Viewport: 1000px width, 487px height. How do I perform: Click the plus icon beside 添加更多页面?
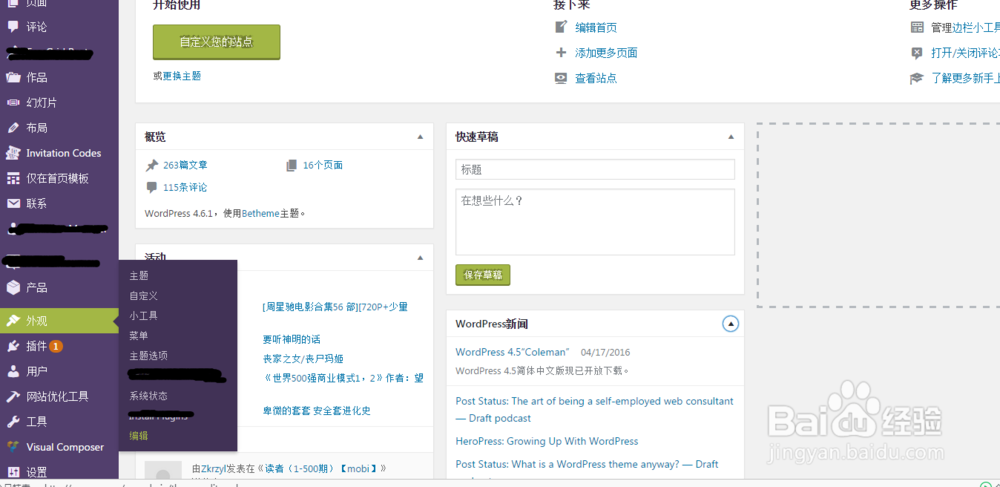pos(561,53)
